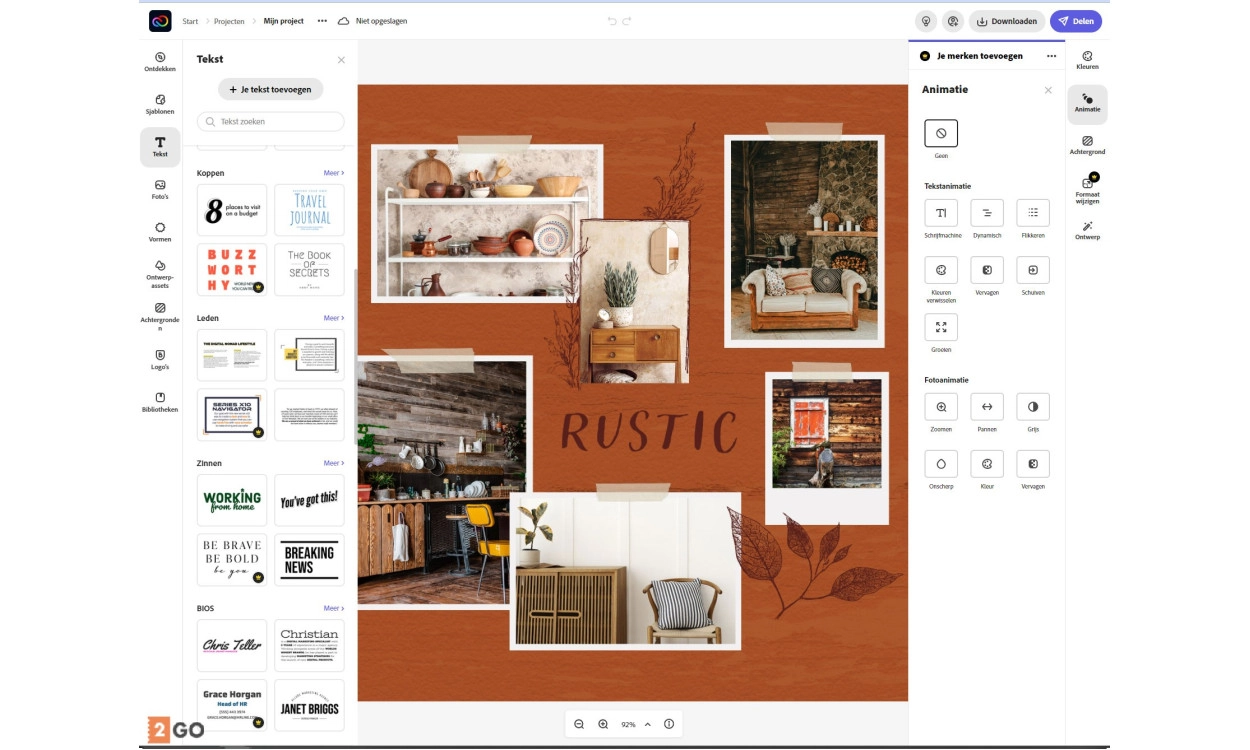This screenshot has width=1250, height=750.
Task: Select the Pannen photo animation
Action: pos(987,407)
